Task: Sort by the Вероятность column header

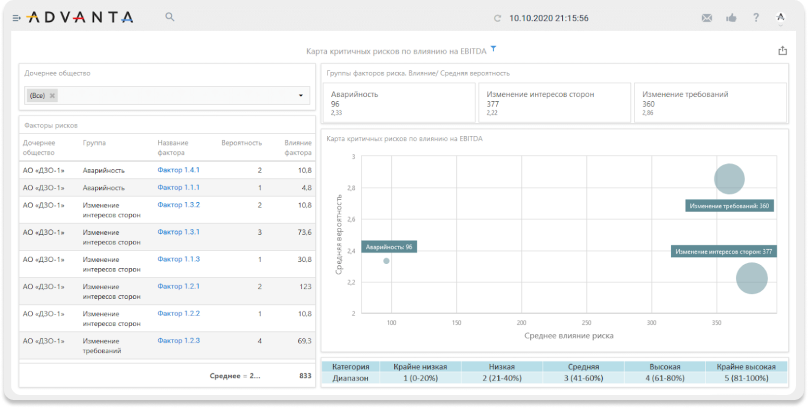Action: point(241,143)
